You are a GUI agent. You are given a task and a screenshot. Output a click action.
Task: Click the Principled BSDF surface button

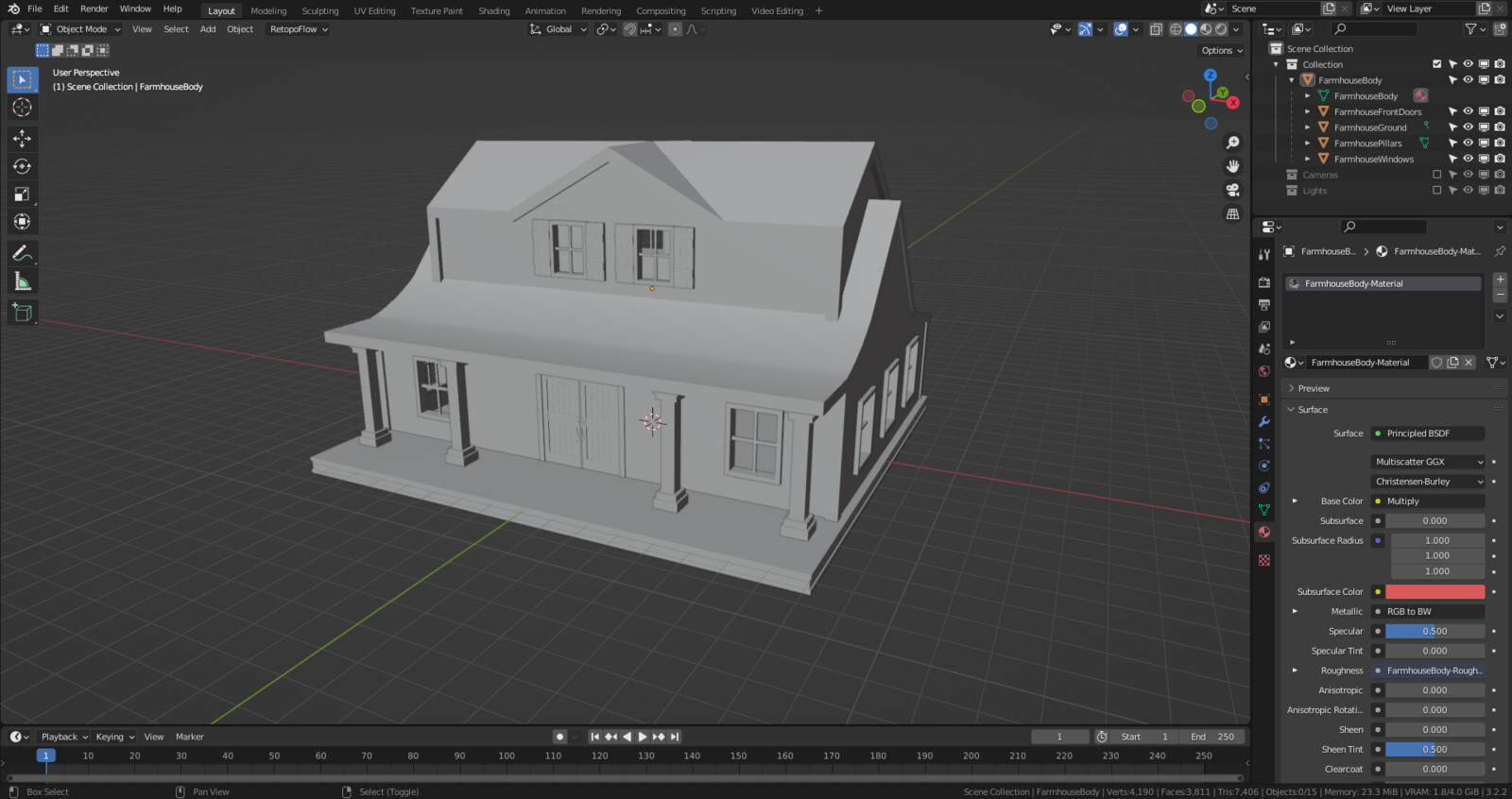[x=1428, y=433]
